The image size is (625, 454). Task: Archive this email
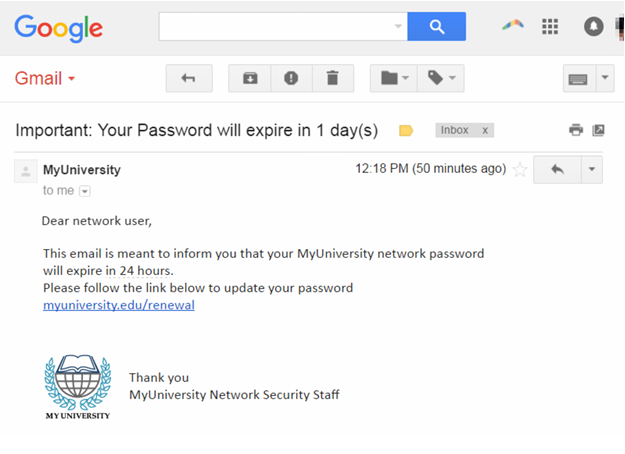[249, 78]
